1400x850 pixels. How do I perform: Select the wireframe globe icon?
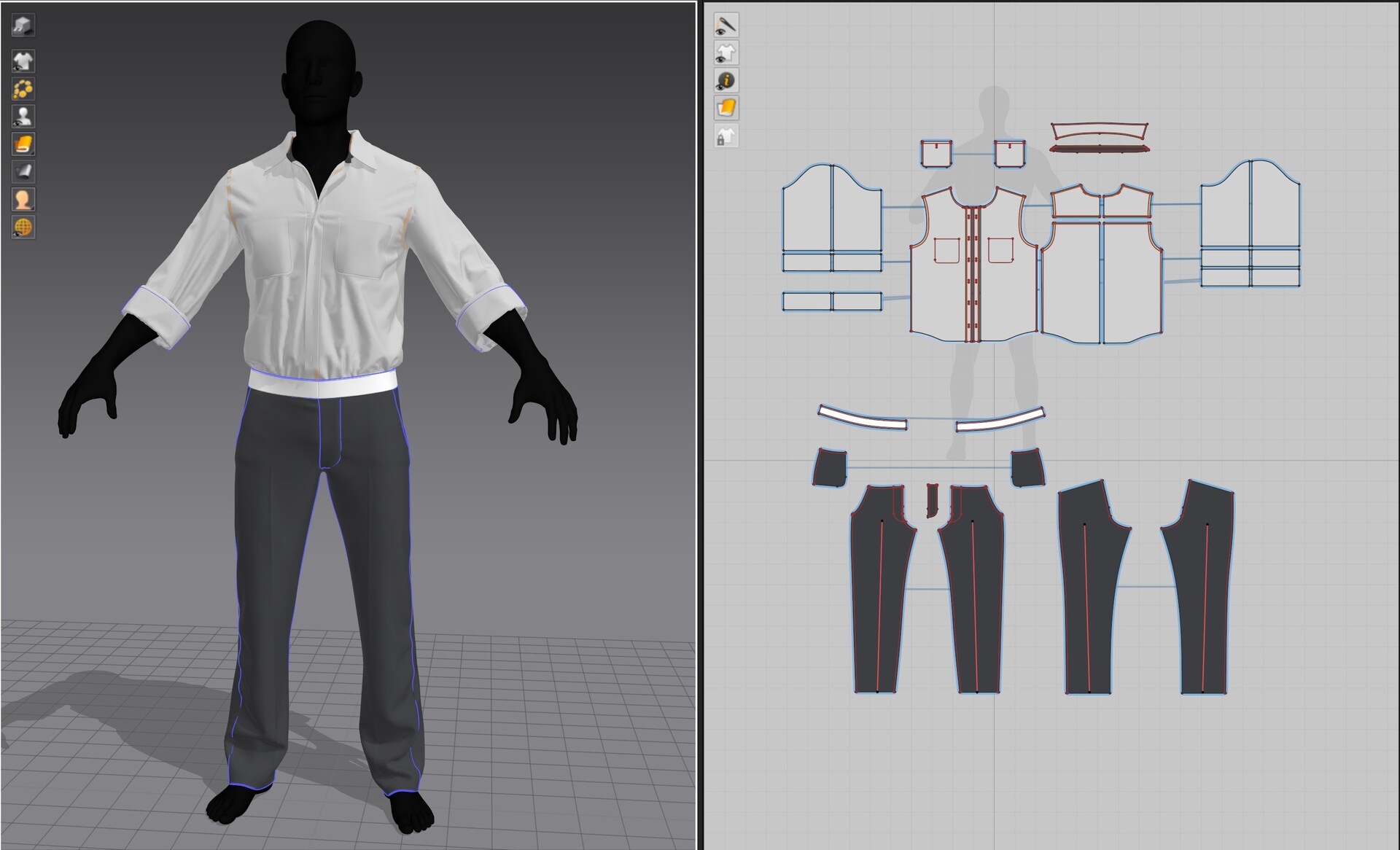[22, 228]
